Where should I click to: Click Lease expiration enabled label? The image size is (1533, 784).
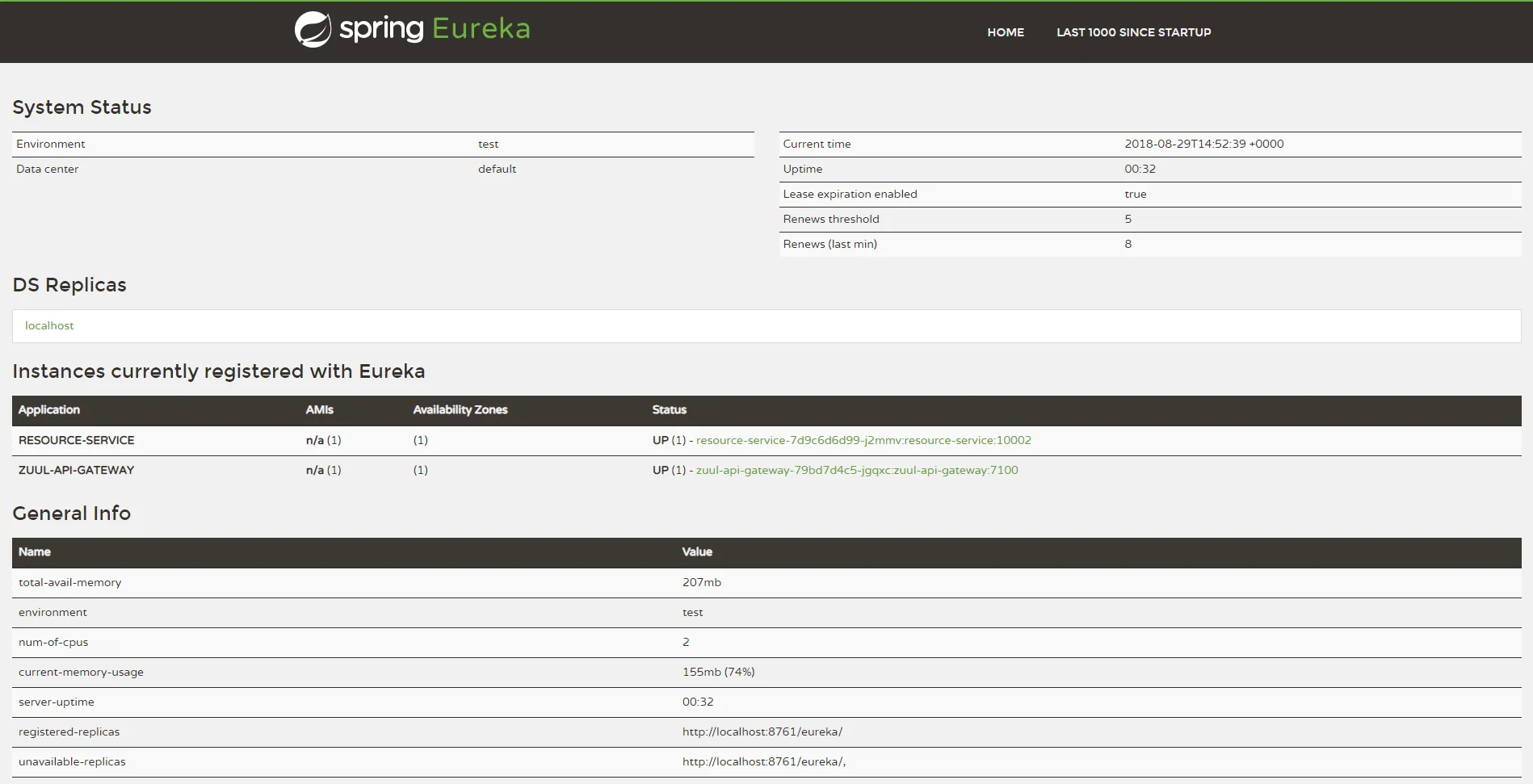click(x=850, y=194)
